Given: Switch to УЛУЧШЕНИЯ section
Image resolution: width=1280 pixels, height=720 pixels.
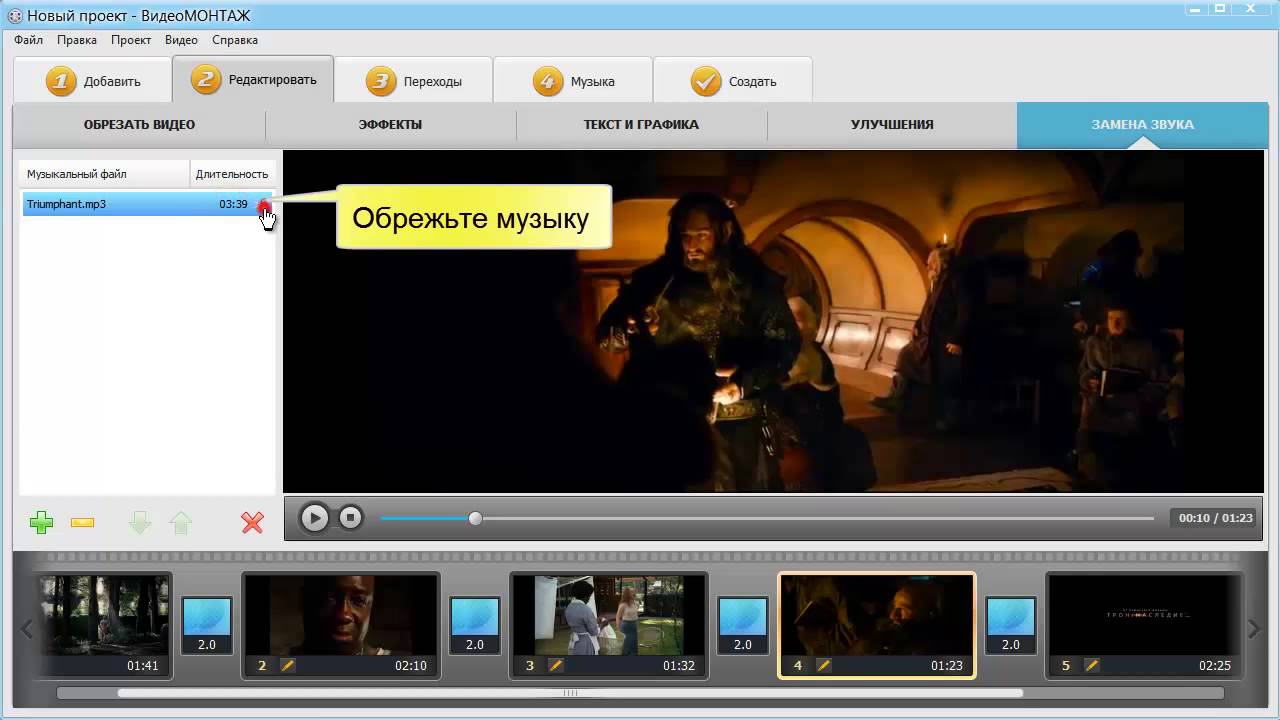Looking at the screenshot, I should pos(892,125).
